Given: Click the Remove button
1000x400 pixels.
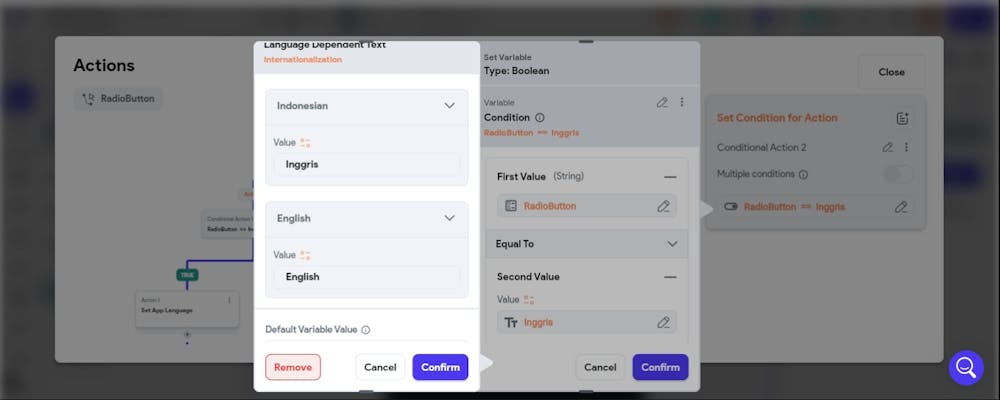Looking at the screenshot, I should (x=293, y=367).
